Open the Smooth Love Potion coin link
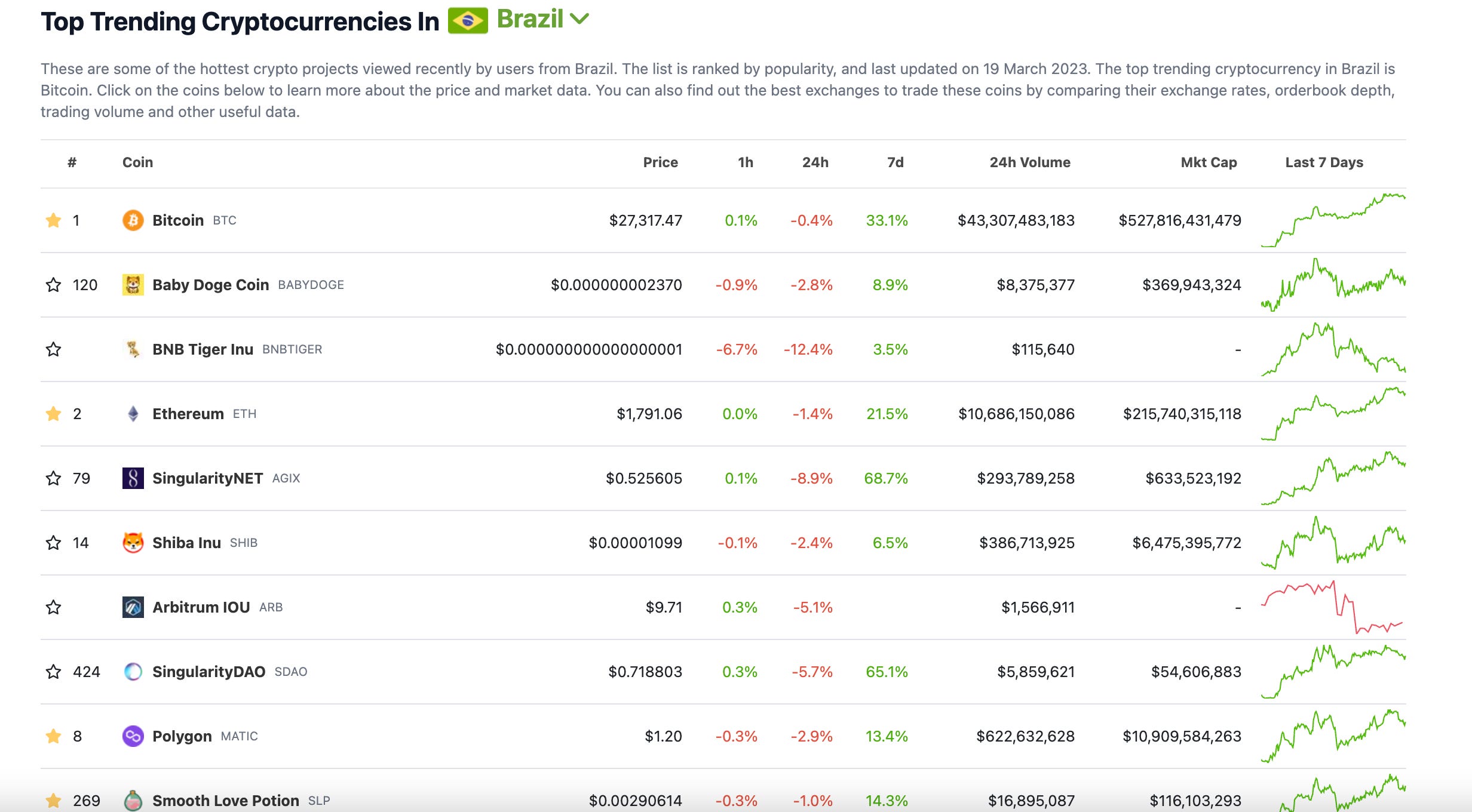Screen dimensions: 1472x812 225,800
